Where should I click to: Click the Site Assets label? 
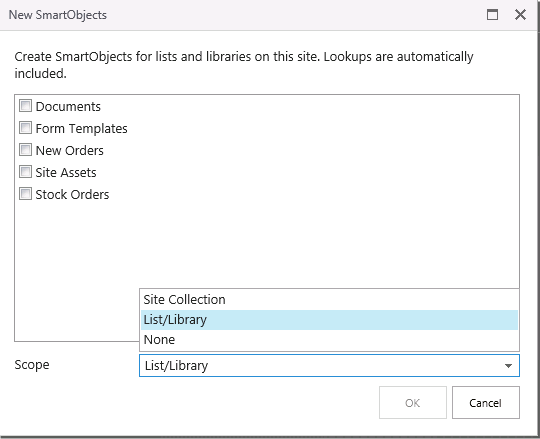pos(66,173)
